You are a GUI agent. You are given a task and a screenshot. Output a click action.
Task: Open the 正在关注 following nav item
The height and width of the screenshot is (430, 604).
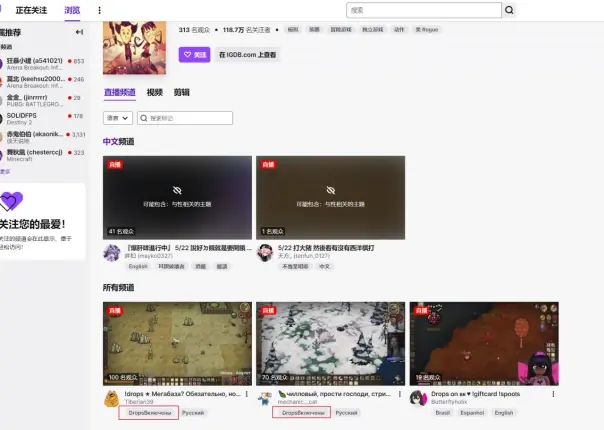coord(31,10)
